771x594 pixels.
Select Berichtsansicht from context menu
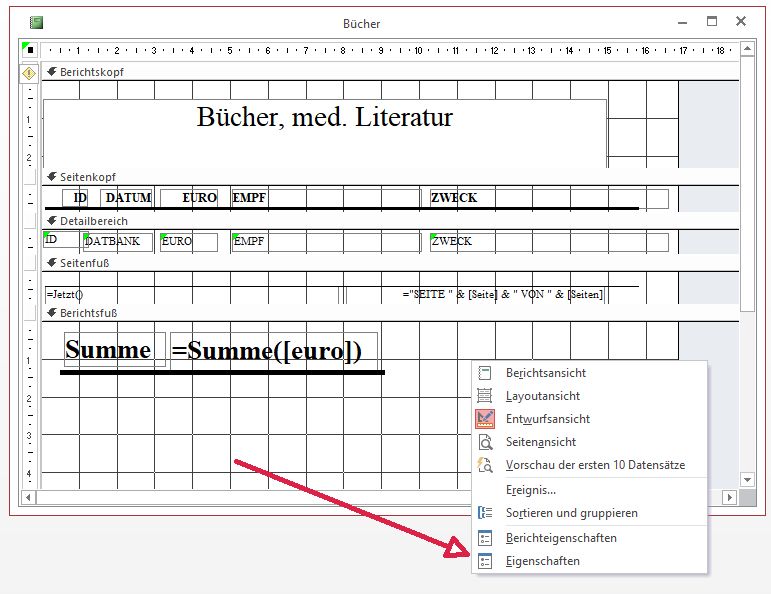(589, 373)
